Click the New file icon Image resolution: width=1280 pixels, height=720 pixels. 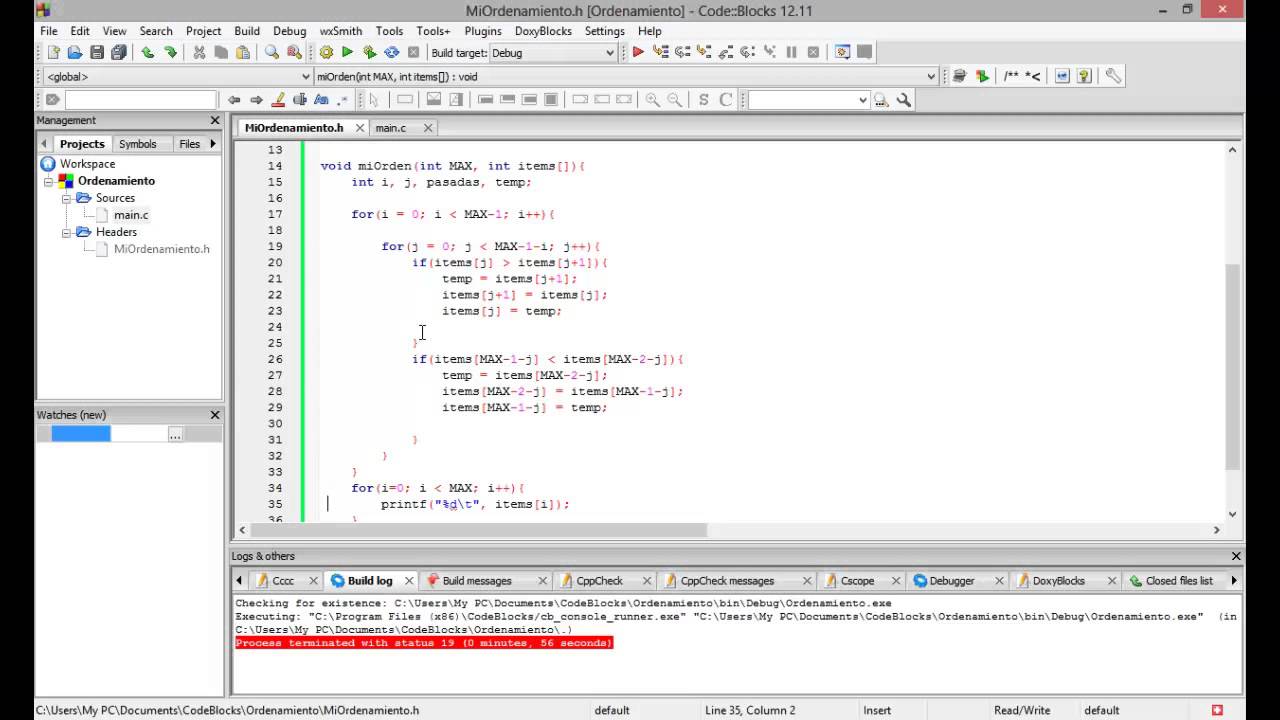pos(53,53)
